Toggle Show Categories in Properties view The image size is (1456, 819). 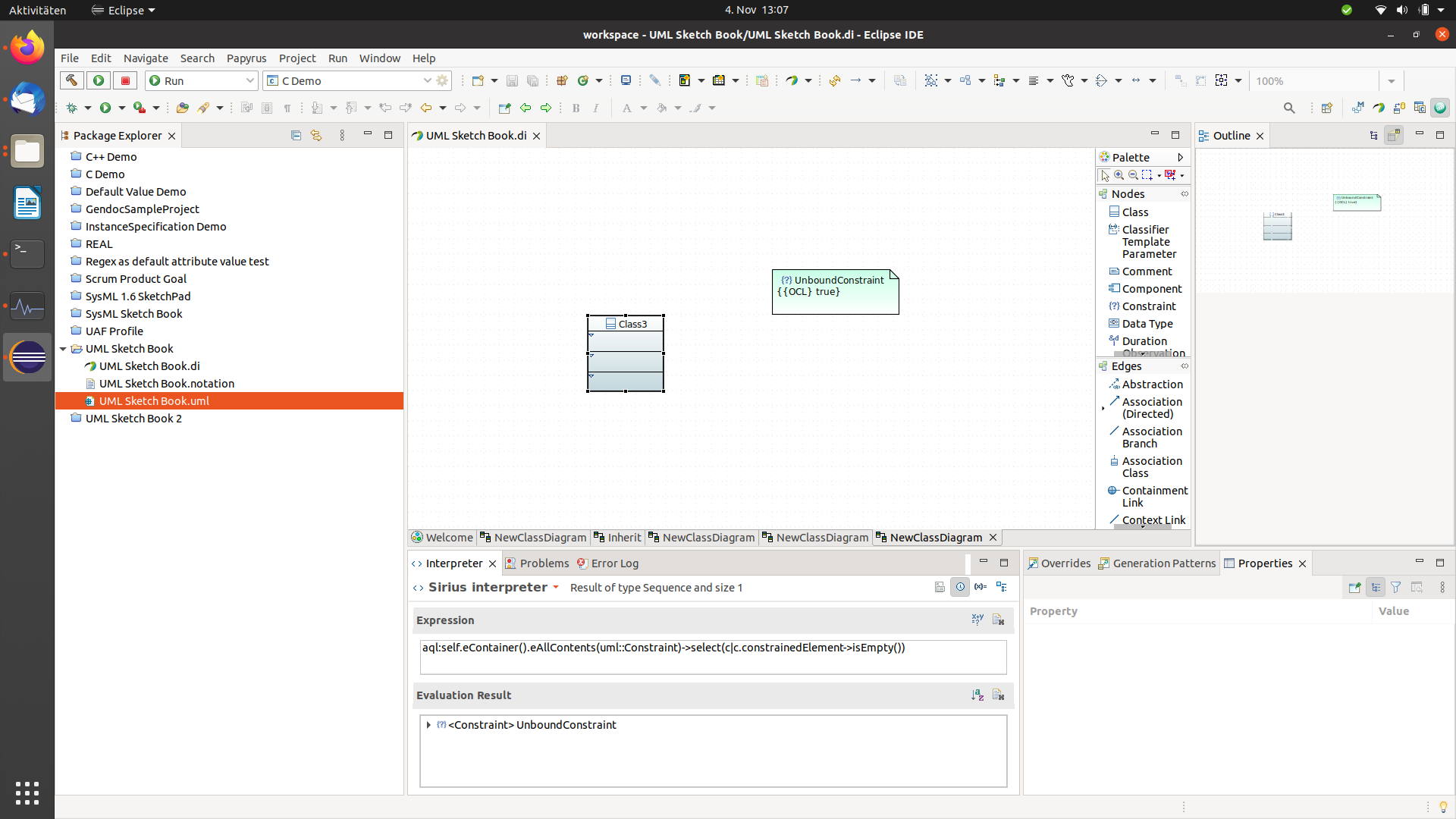[1376, 587]
